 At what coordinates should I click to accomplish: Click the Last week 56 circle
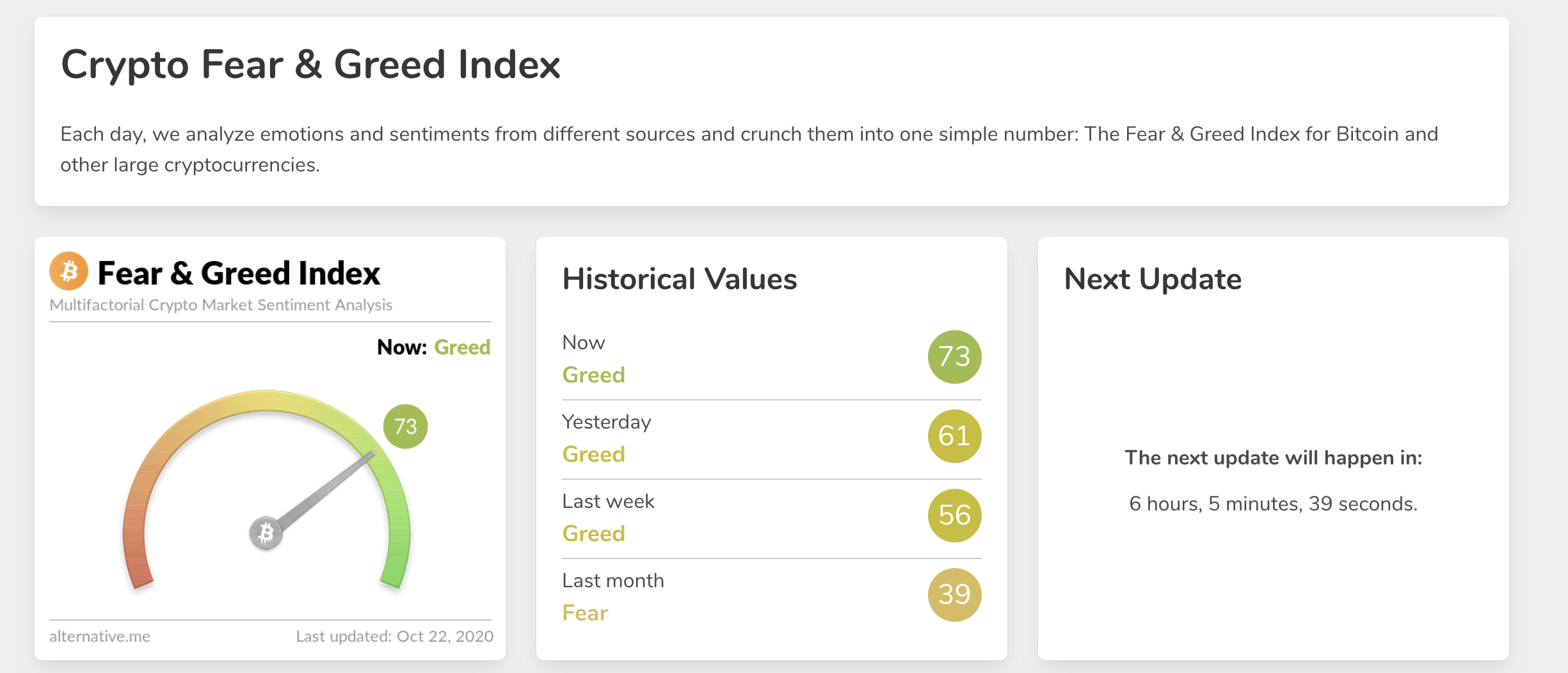[x=954, y=516]
